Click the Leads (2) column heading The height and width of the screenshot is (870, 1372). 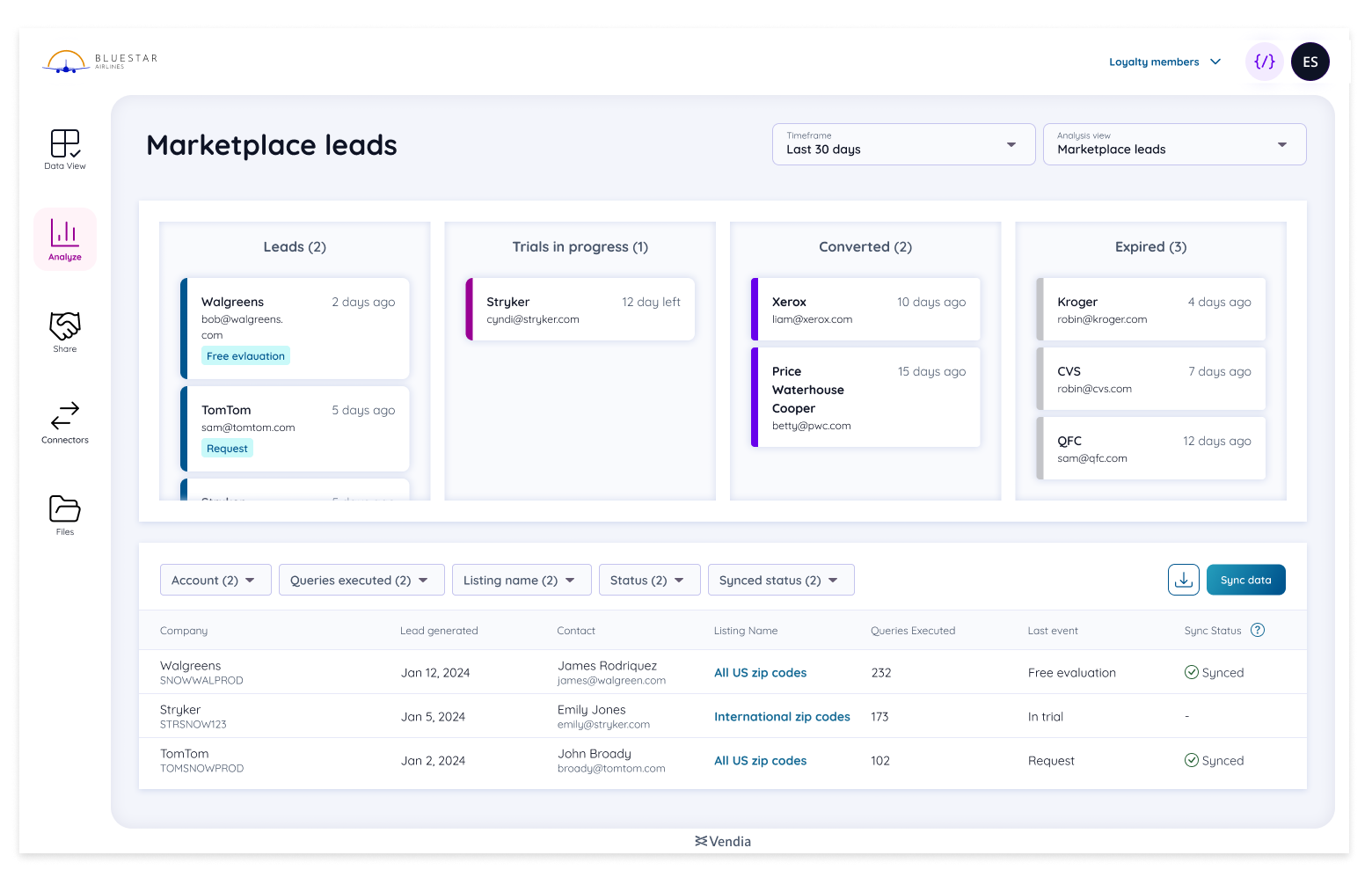(x=295, y=247)
